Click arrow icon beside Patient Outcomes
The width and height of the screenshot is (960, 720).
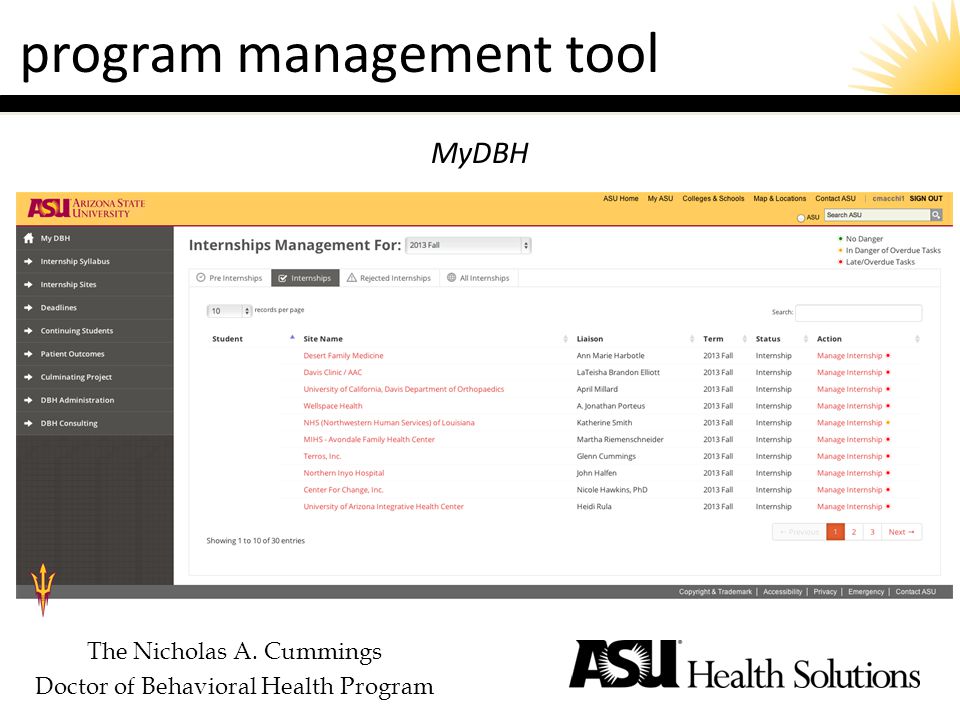click(x=28, y=354)
